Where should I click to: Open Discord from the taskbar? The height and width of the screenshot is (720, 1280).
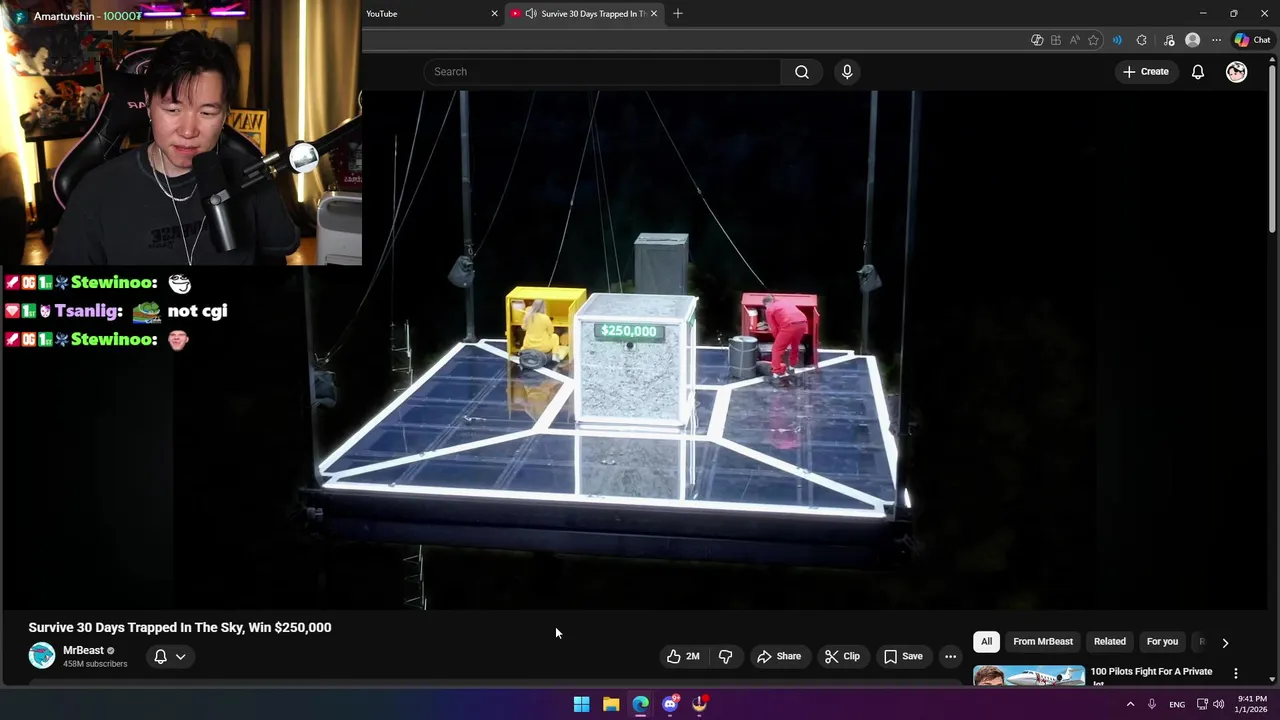coord(670,704)
